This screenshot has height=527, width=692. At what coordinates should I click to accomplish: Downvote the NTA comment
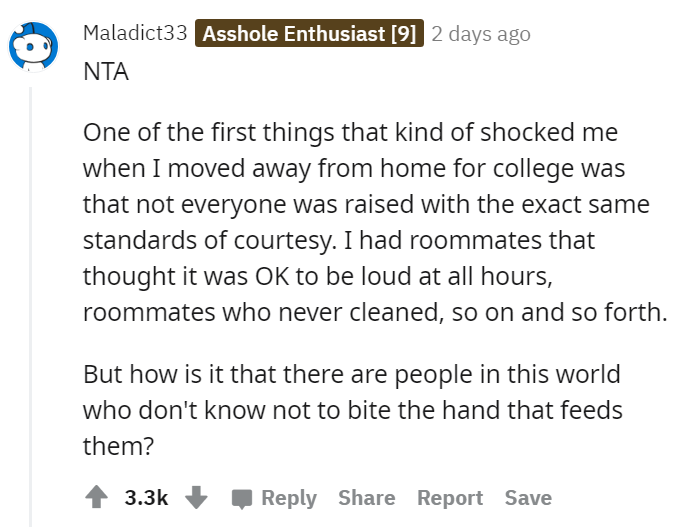196,497
